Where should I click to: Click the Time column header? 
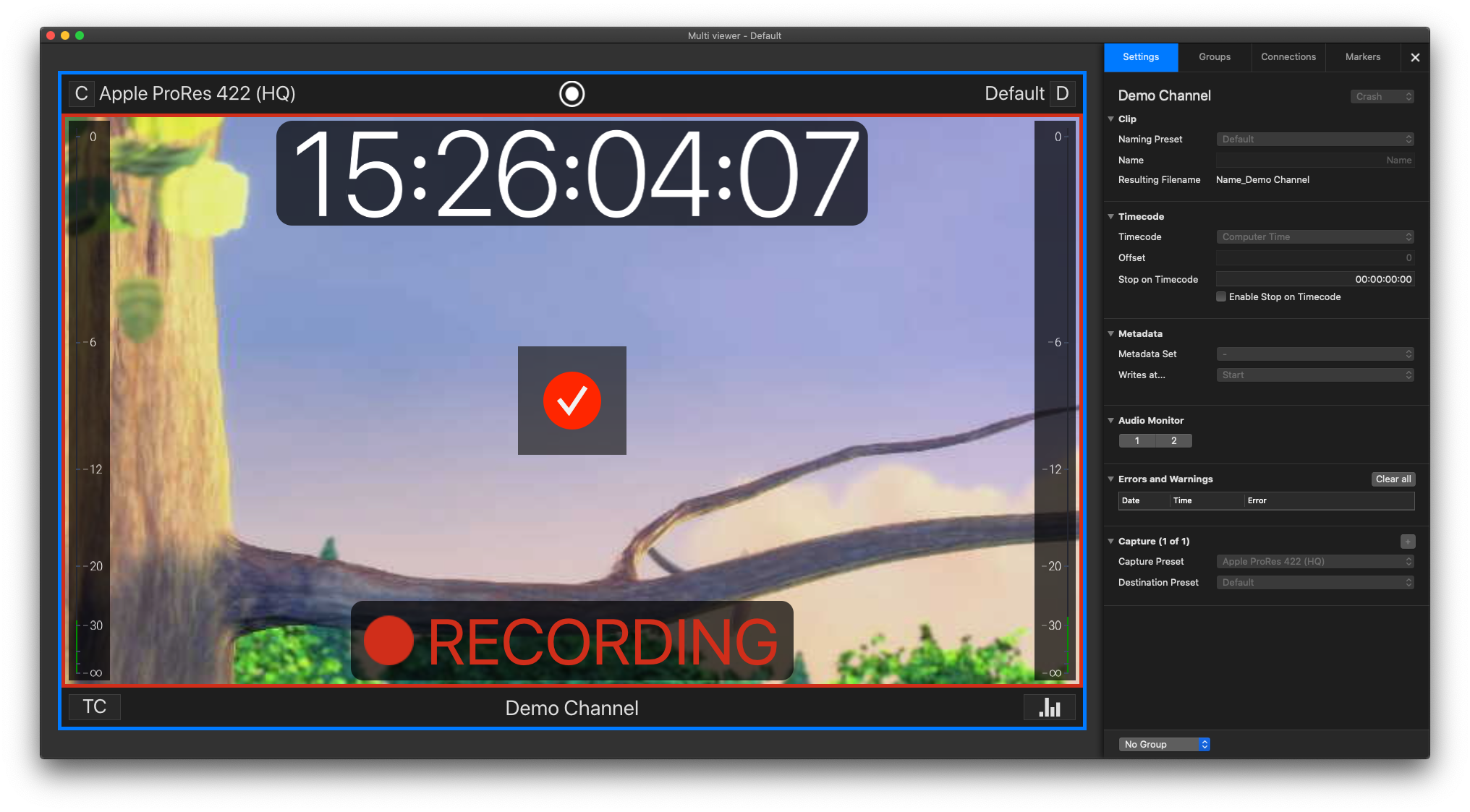(x=1207, y=501)
